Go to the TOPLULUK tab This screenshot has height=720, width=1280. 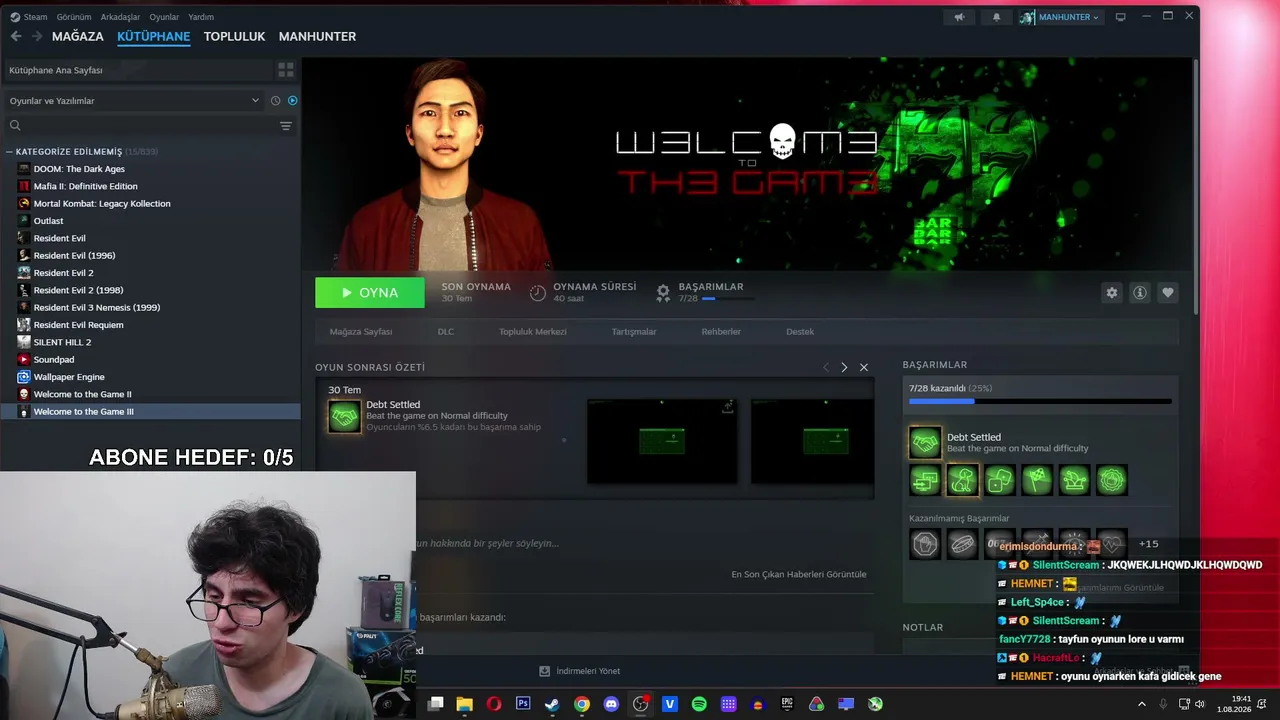pos(234,36)
